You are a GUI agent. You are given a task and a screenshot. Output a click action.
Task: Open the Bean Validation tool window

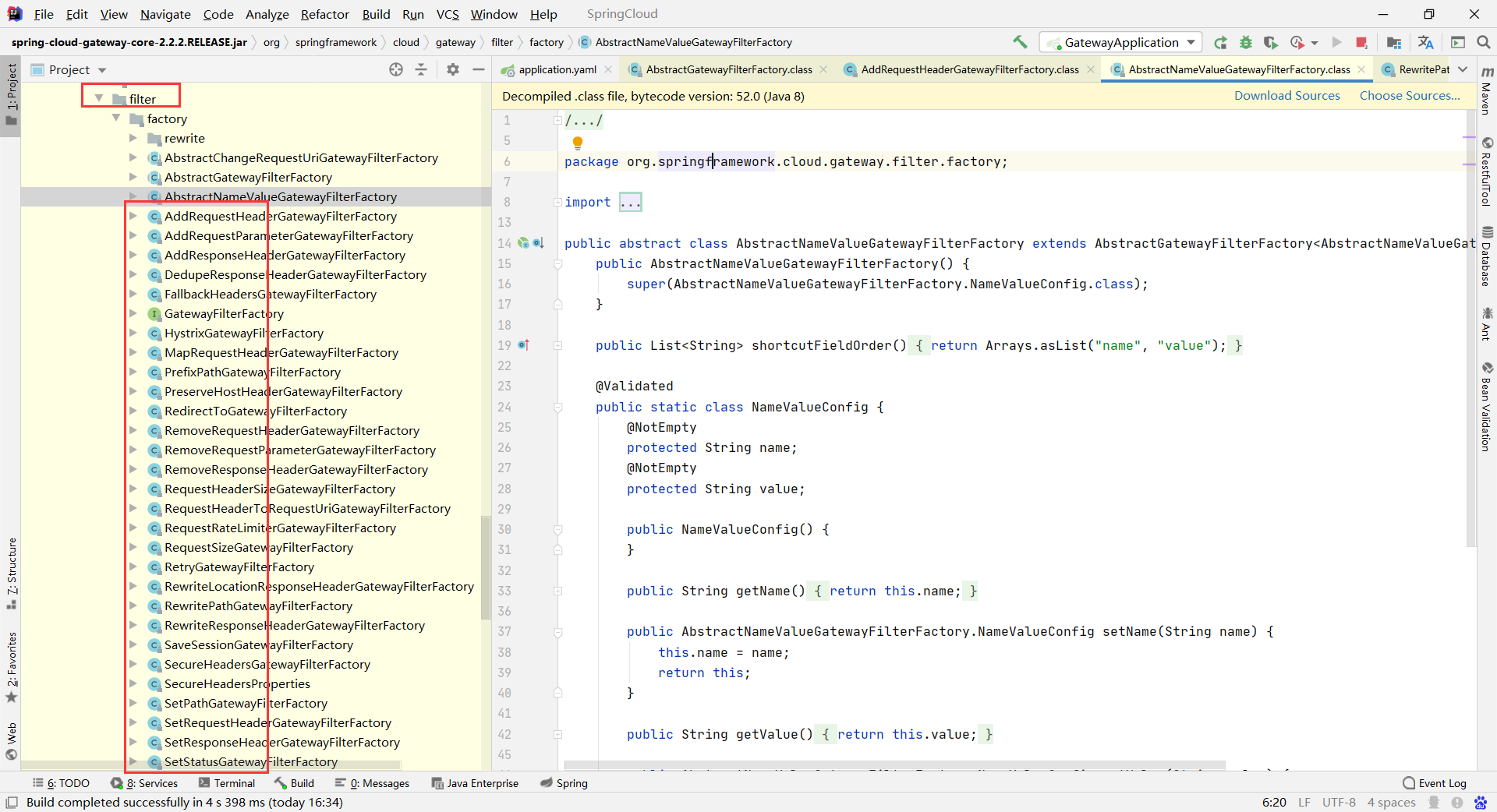point(1487,406)
